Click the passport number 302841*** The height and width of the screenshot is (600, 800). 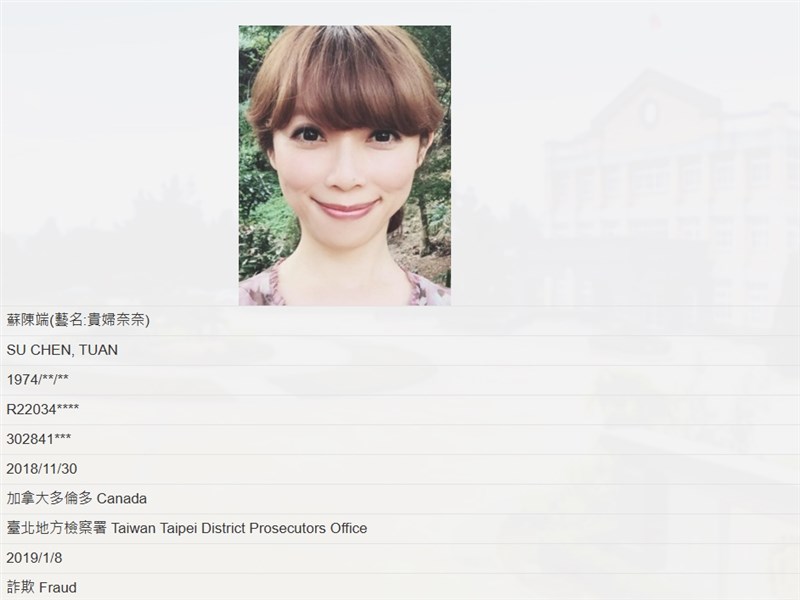point(39,439)
